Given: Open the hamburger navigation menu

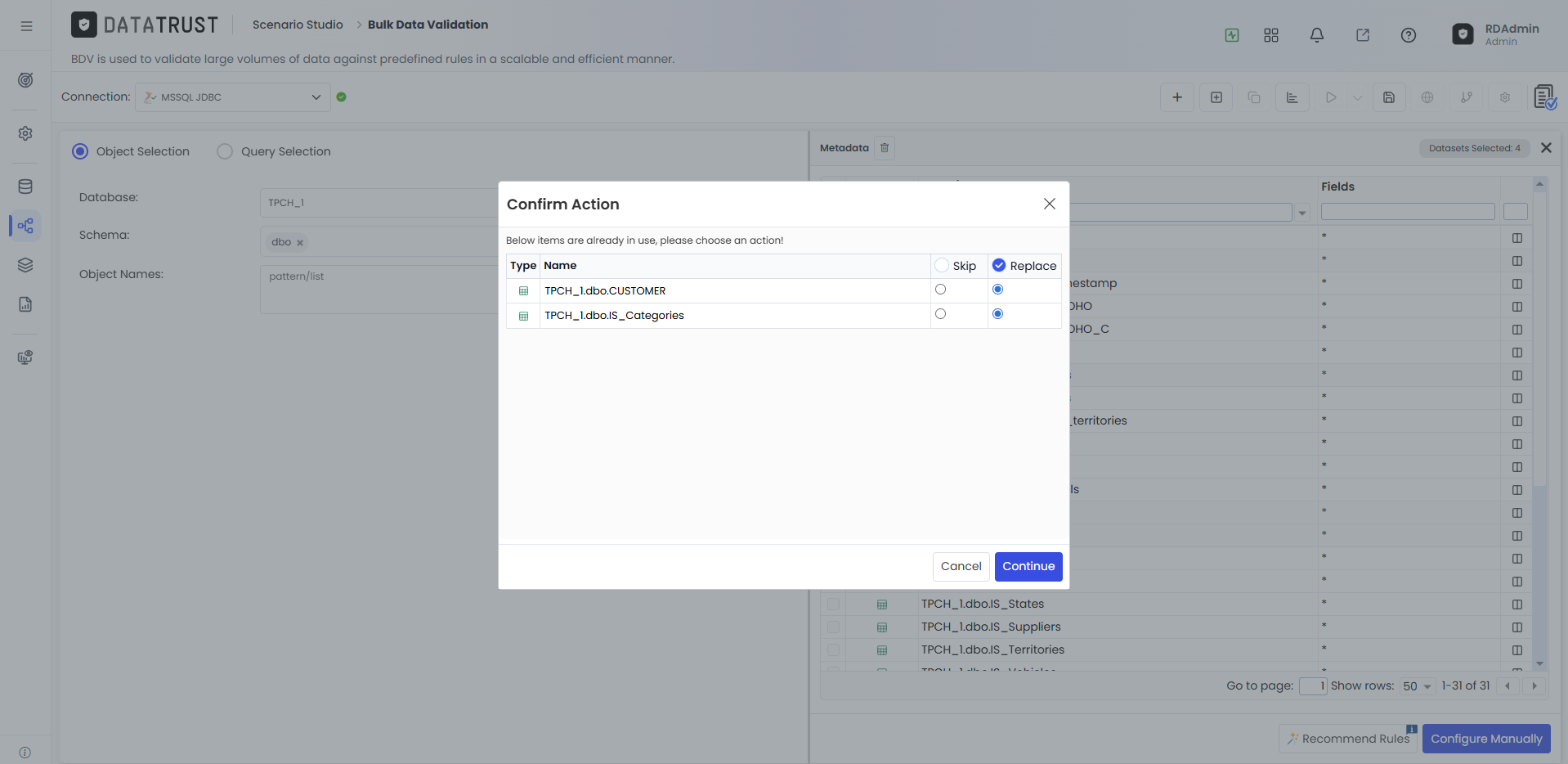Looking at the screenshot, I should (x=26, y=26).
